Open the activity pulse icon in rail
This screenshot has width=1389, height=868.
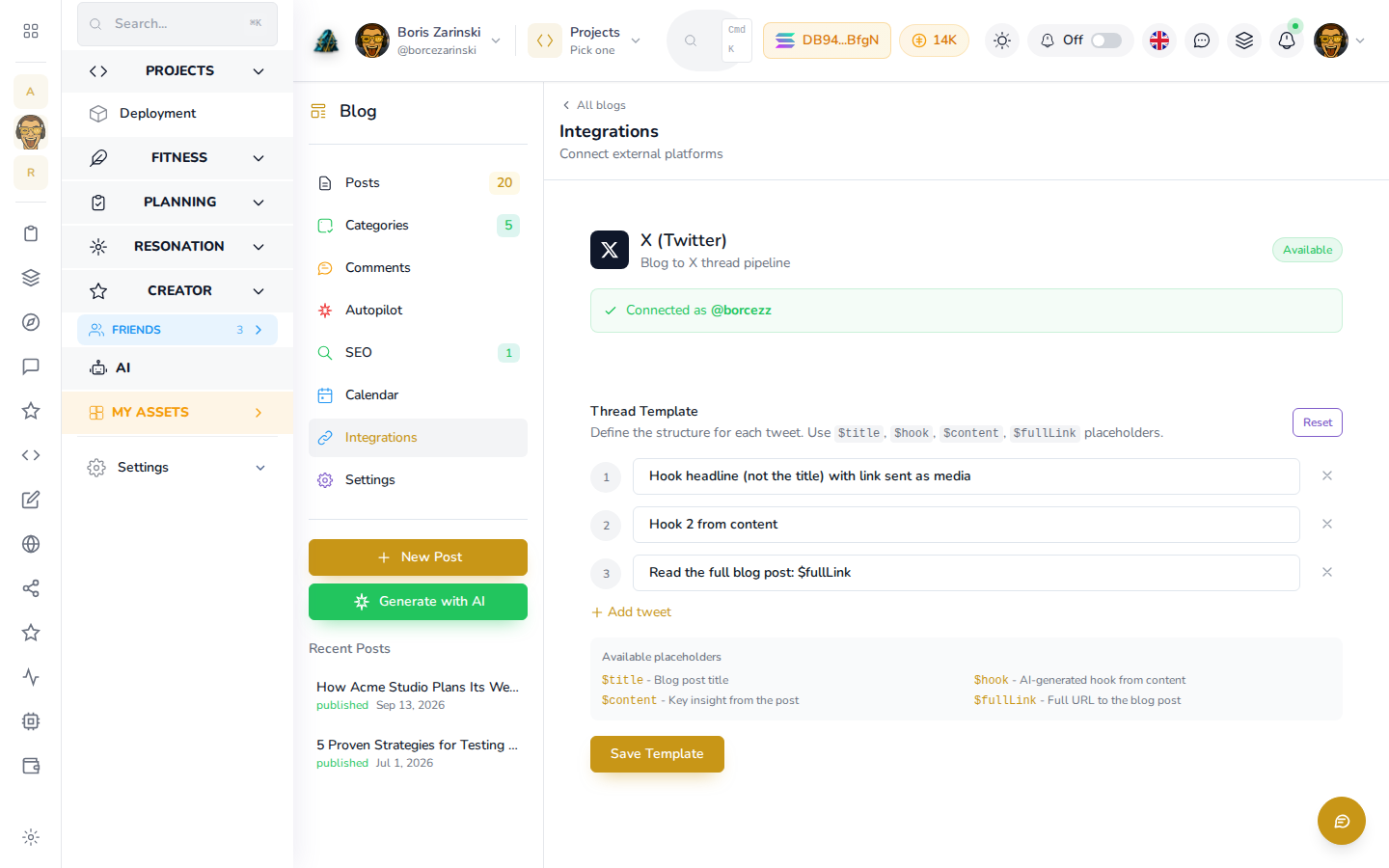click(31, 677)
